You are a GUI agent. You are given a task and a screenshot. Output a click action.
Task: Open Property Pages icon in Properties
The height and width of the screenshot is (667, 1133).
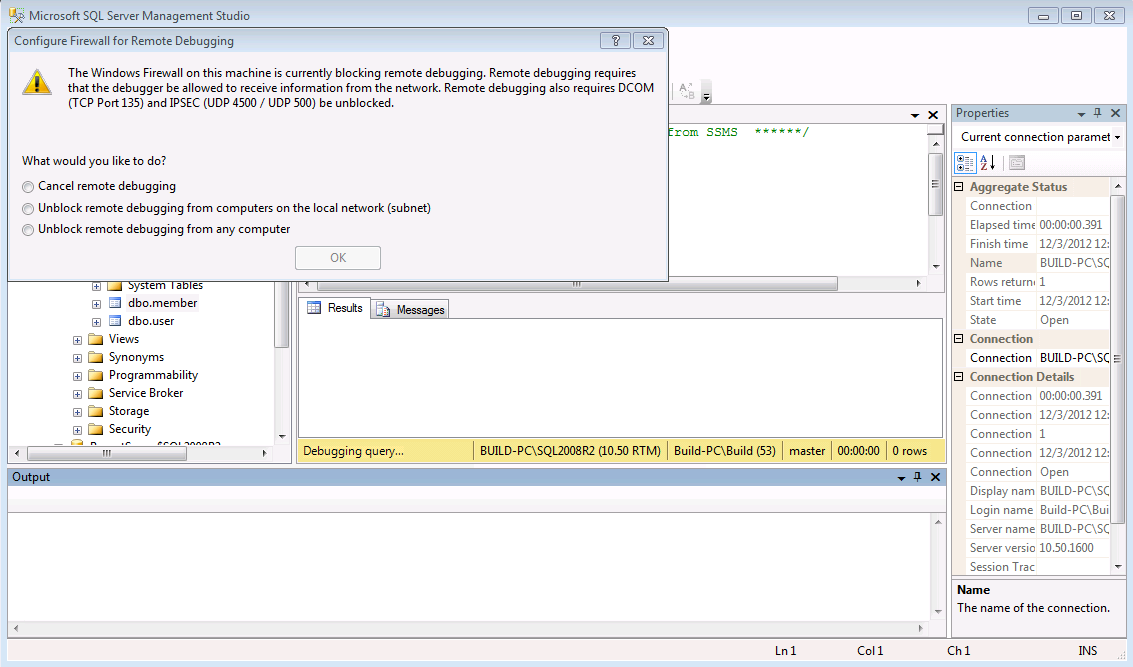pyautogui.click(x=1017, y=163)
